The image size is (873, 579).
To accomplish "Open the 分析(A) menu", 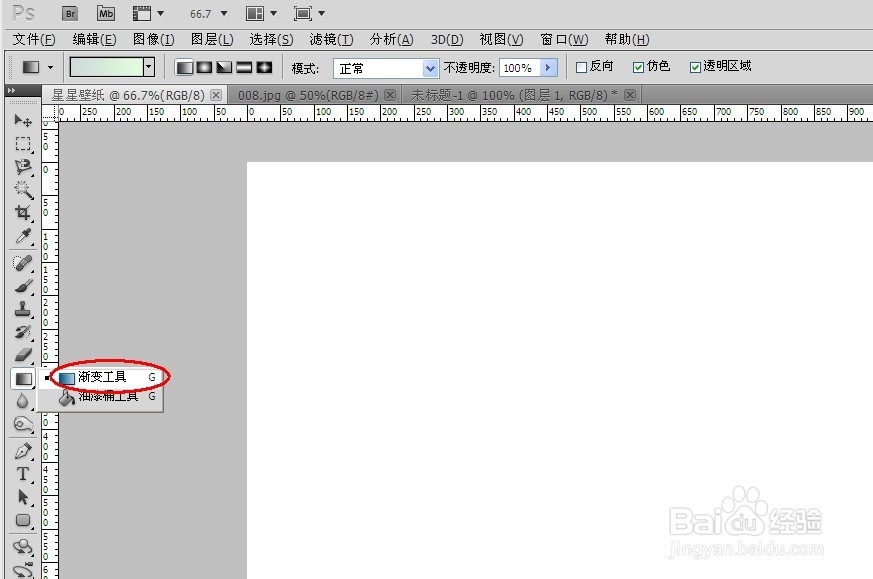I will tap(391, 40).
